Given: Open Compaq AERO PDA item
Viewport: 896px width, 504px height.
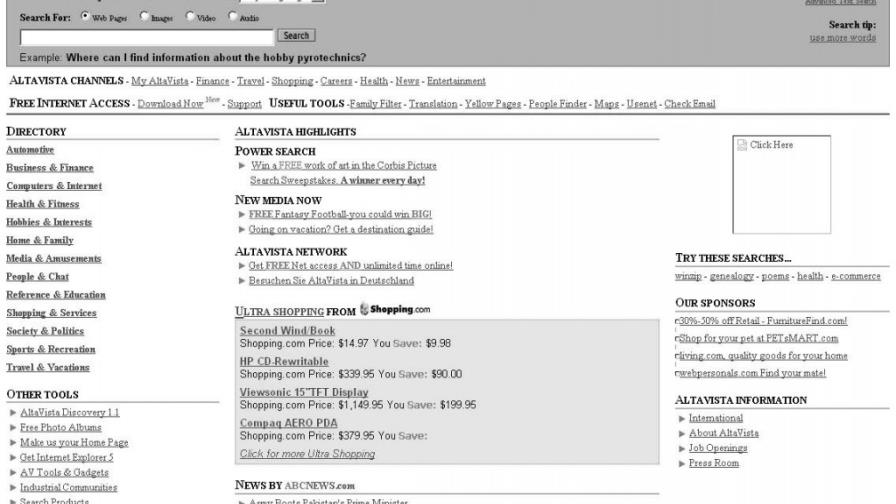Looking at the screenshot, I should coord(289,423).
